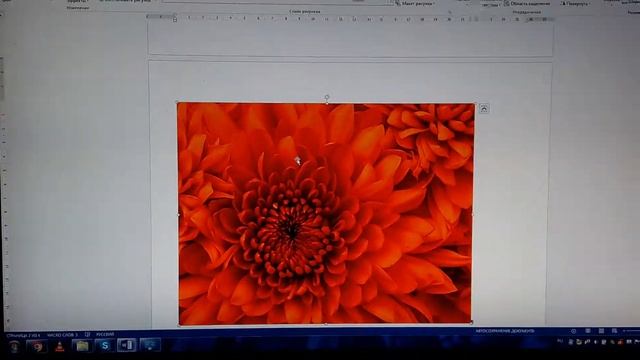Switch to Read Mode view

pyautogui.click(x=587, y=331)
